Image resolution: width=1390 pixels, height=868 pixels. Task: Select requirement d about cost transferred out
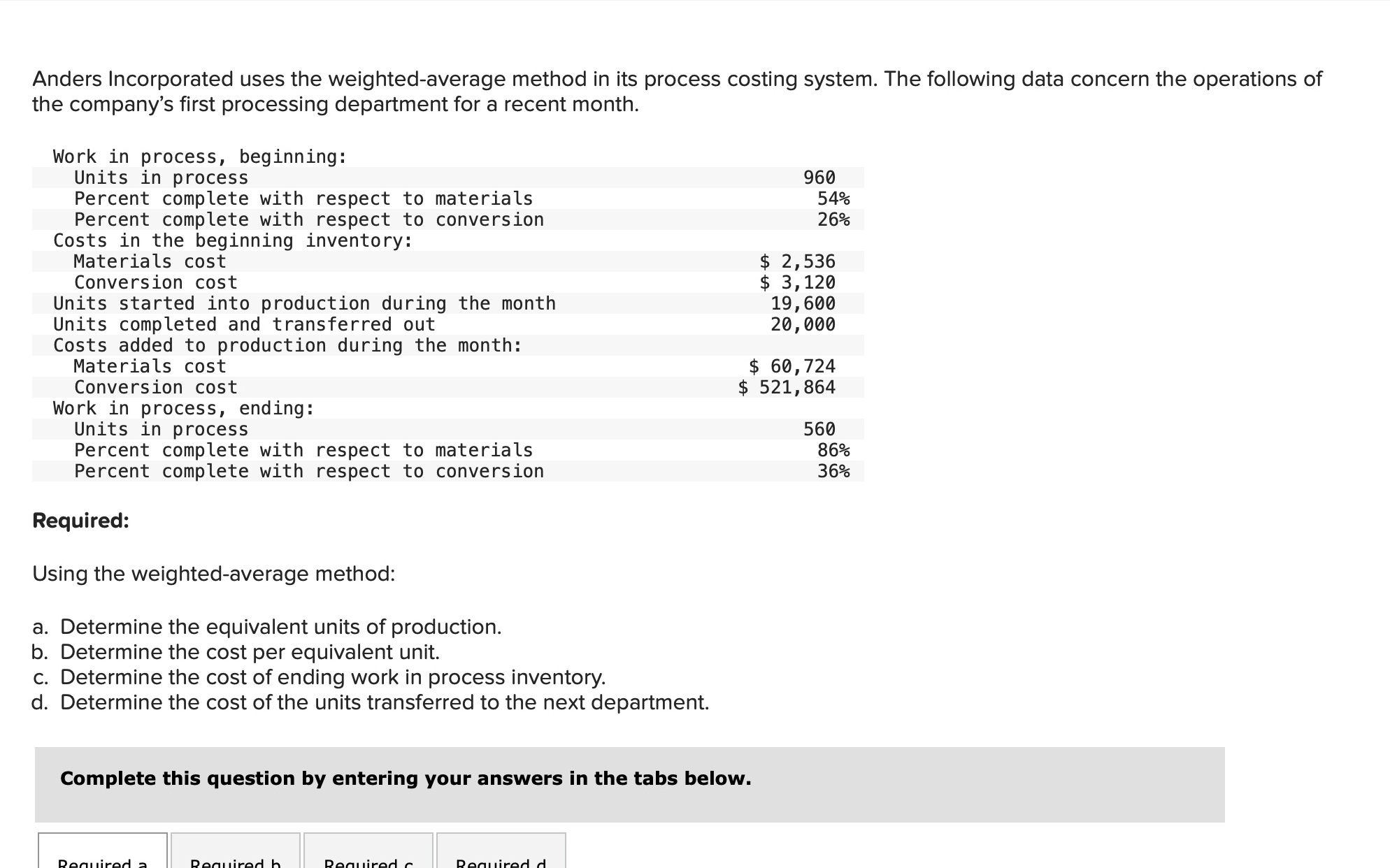point(371,702)
